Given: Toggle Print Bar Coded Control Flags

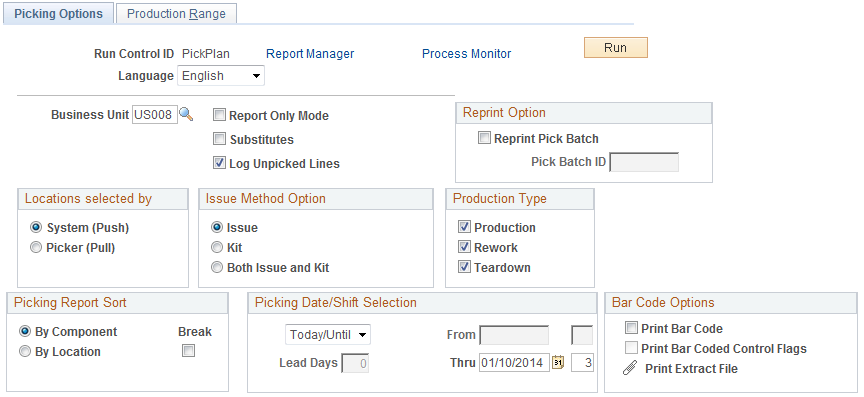Looking at the screenshot, I should point(631,348).
